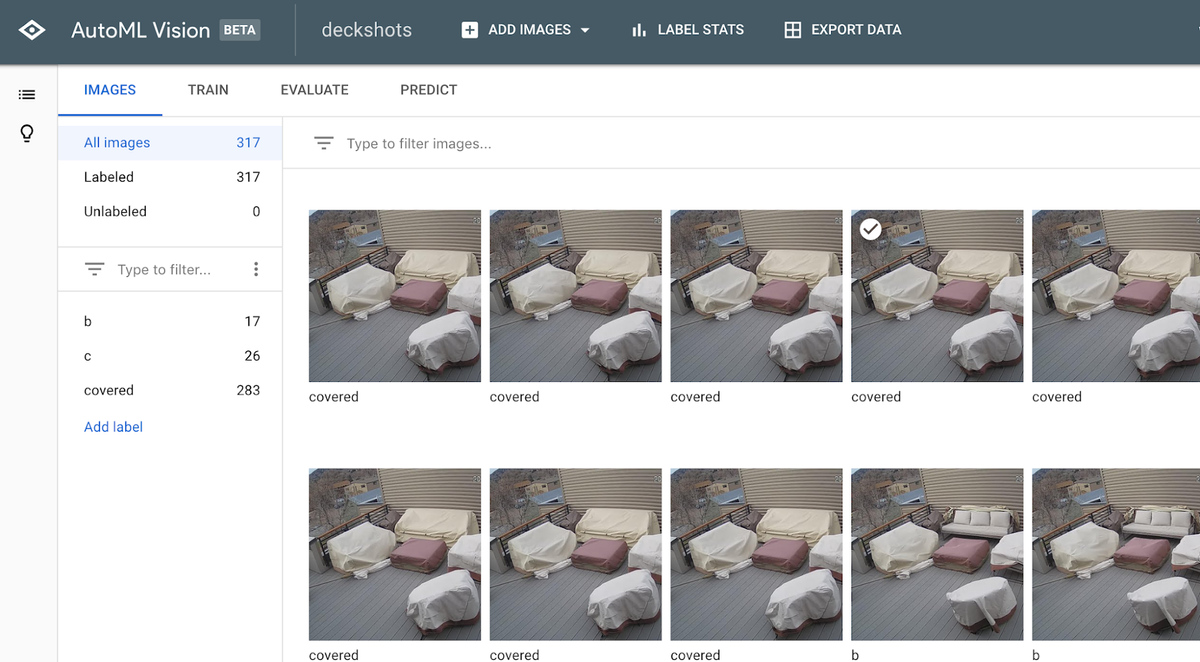Switch to the Evaluate tab
Screen dimensions: 1200x662
tap(314, 90)
